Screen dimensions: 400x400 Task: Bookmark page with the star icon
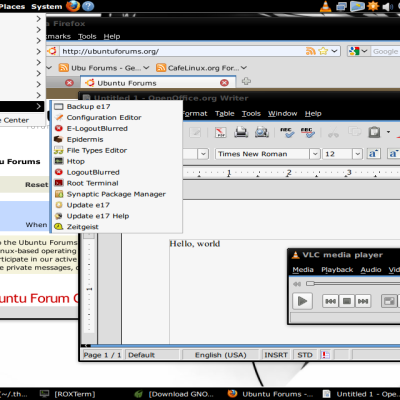point(323,51)
